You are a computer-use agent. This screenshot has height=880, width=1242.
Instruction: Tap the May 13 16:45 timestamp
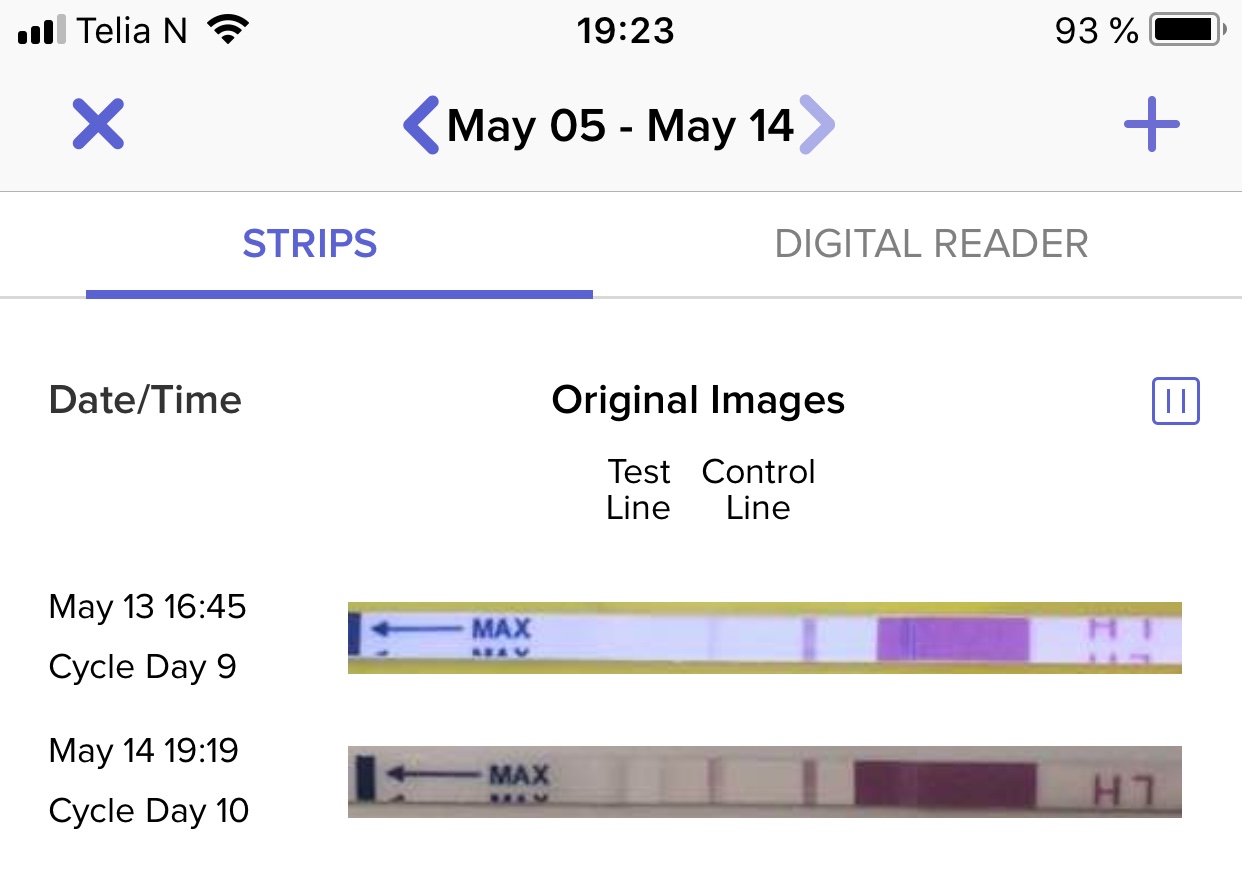pyautogui.click(x=147, y=607)
